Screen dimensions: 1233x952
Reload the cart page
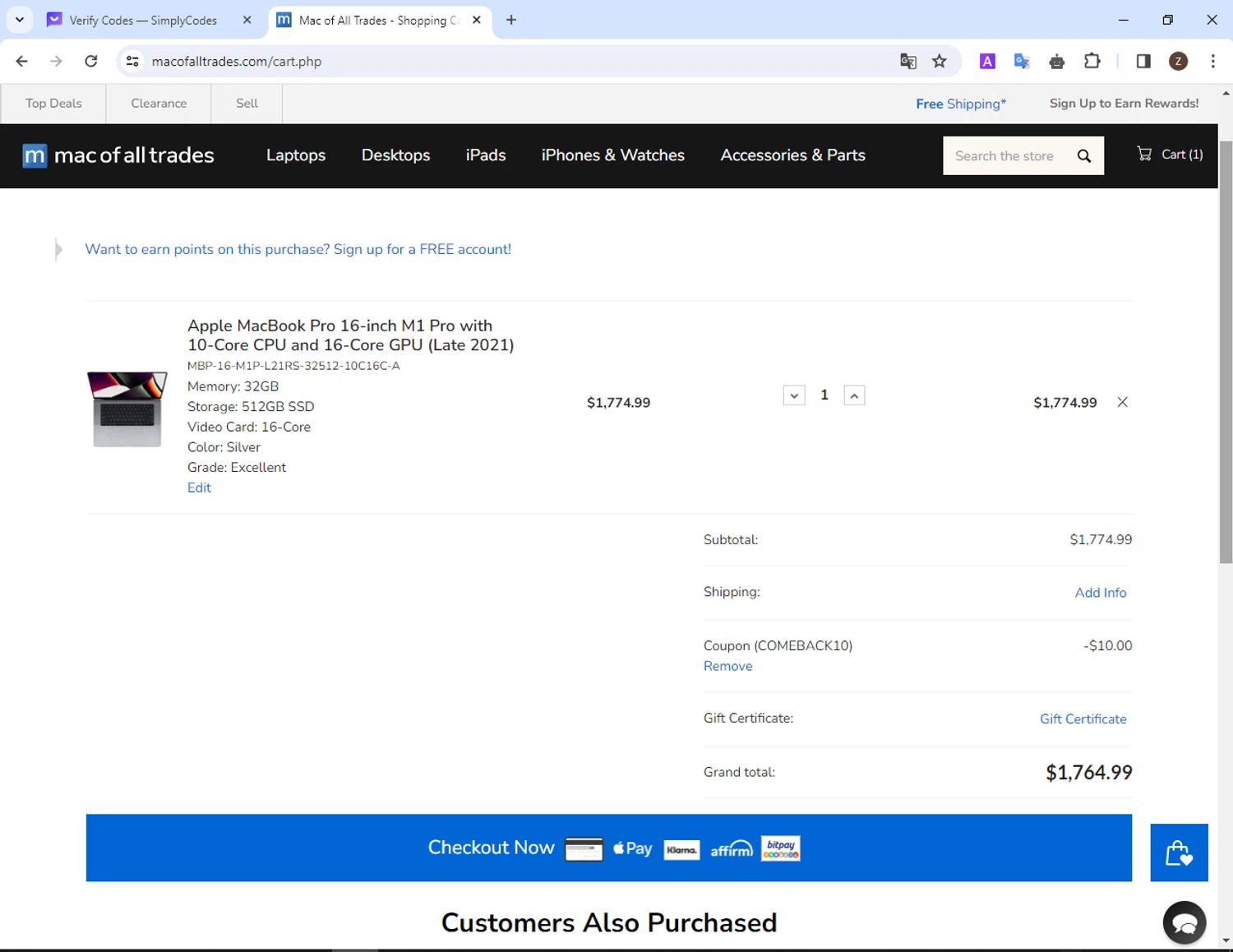tap(91, 61)
